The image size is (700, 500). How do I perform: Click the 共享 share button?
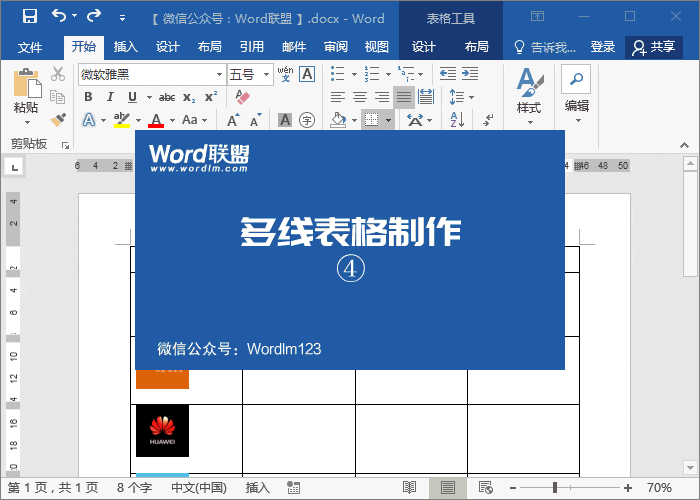tap(654, 47)
